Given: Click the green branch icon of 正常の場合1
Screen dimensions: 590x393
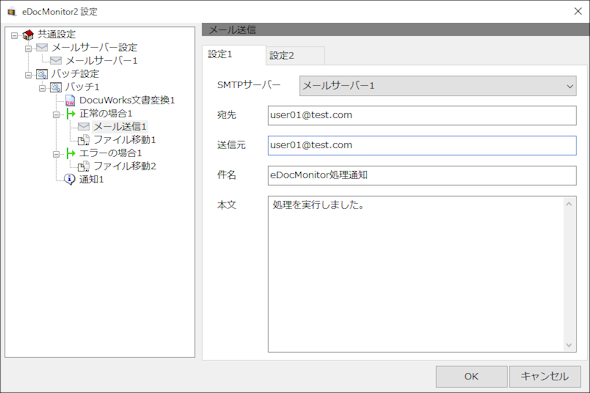Looking at the screenshot, I should 70,114.
